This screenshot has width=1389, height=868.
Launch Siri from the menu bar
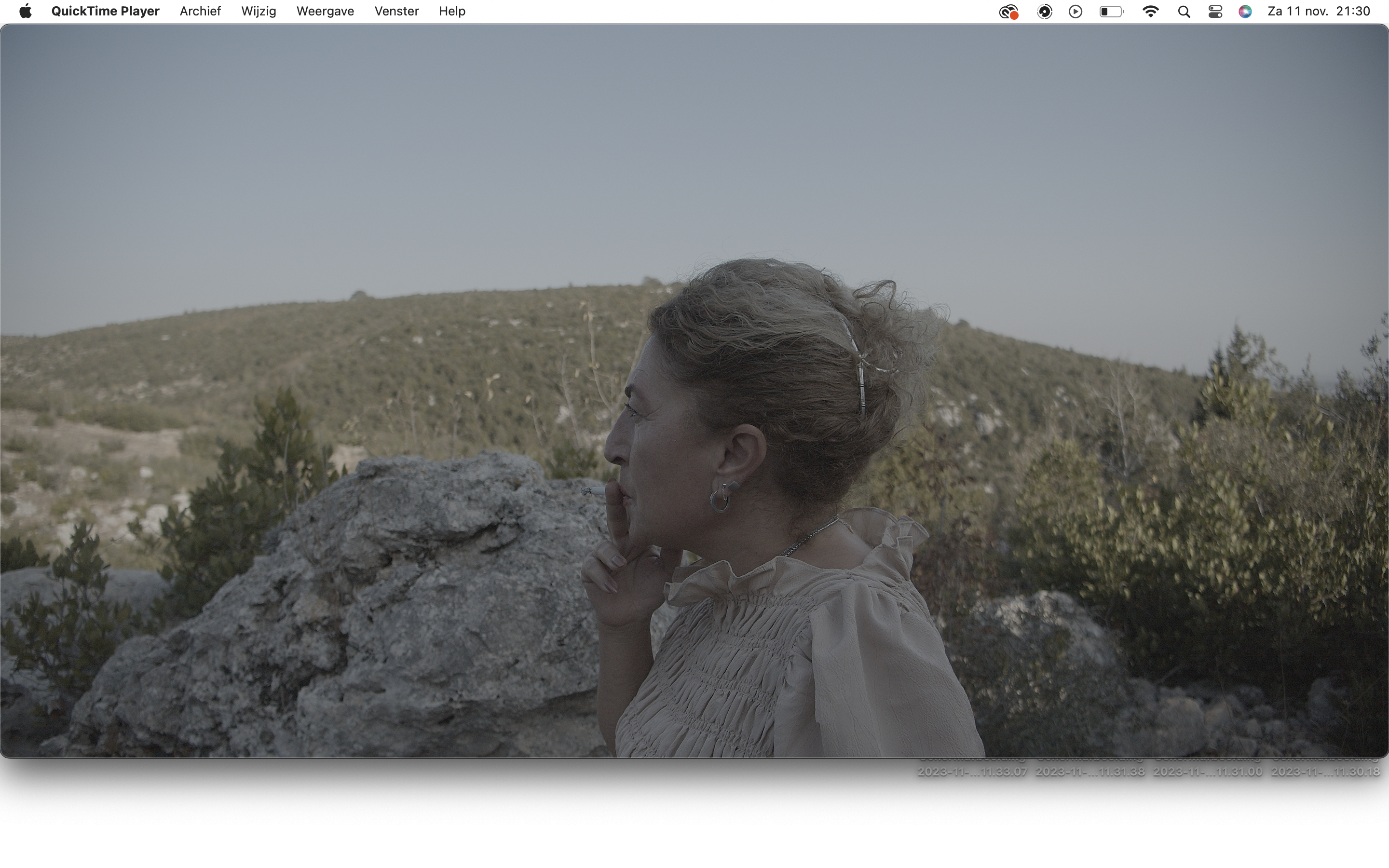tap(1245, 12)
